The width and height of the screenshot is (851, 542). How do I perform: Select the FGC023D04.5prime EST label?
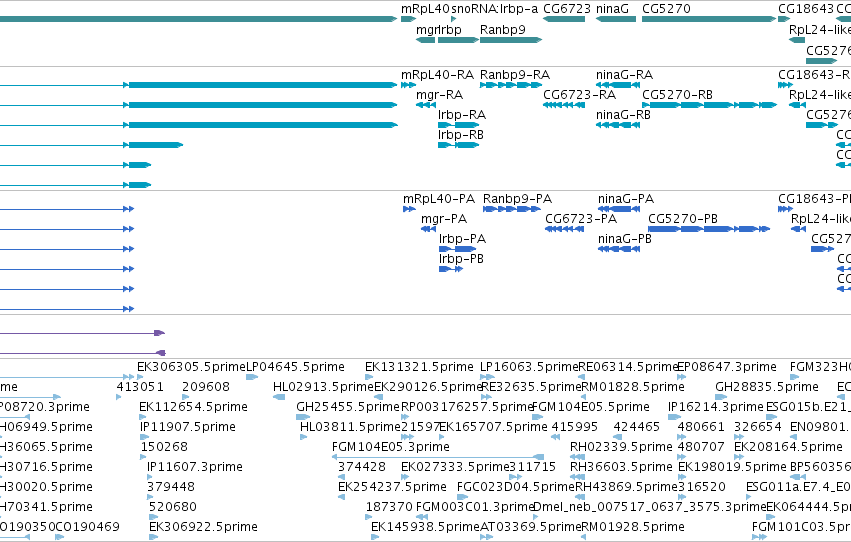516,487
